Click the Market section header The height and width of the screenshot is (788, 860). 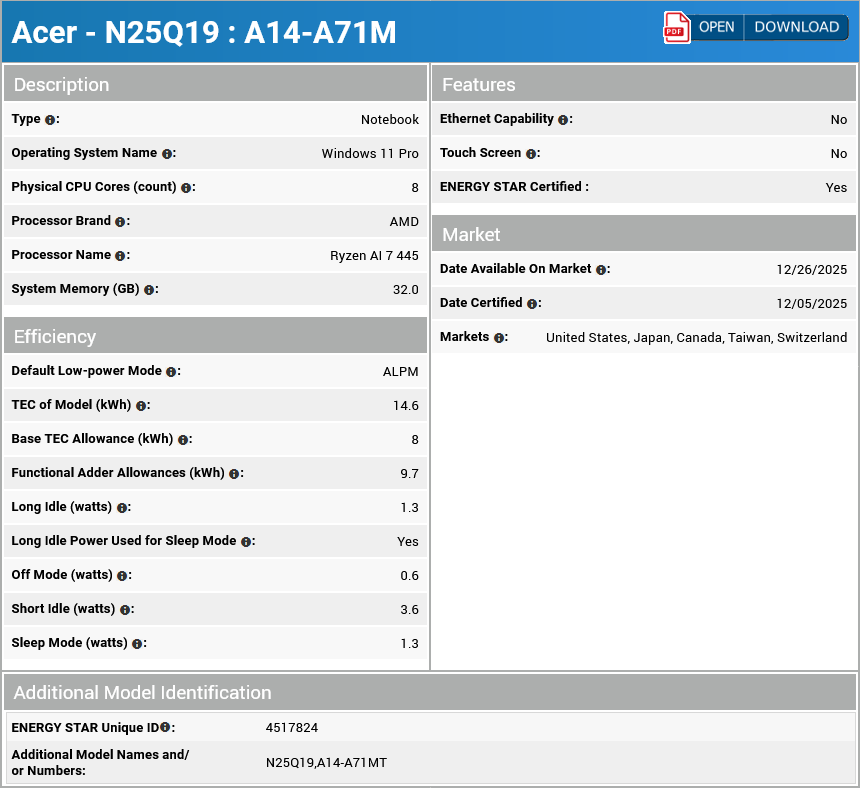click(x=643, y=234)
